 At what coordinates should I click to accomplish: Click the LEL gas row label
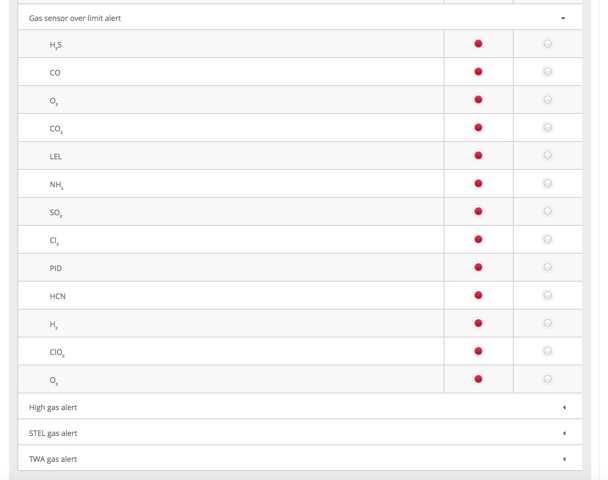click(55, 157)
